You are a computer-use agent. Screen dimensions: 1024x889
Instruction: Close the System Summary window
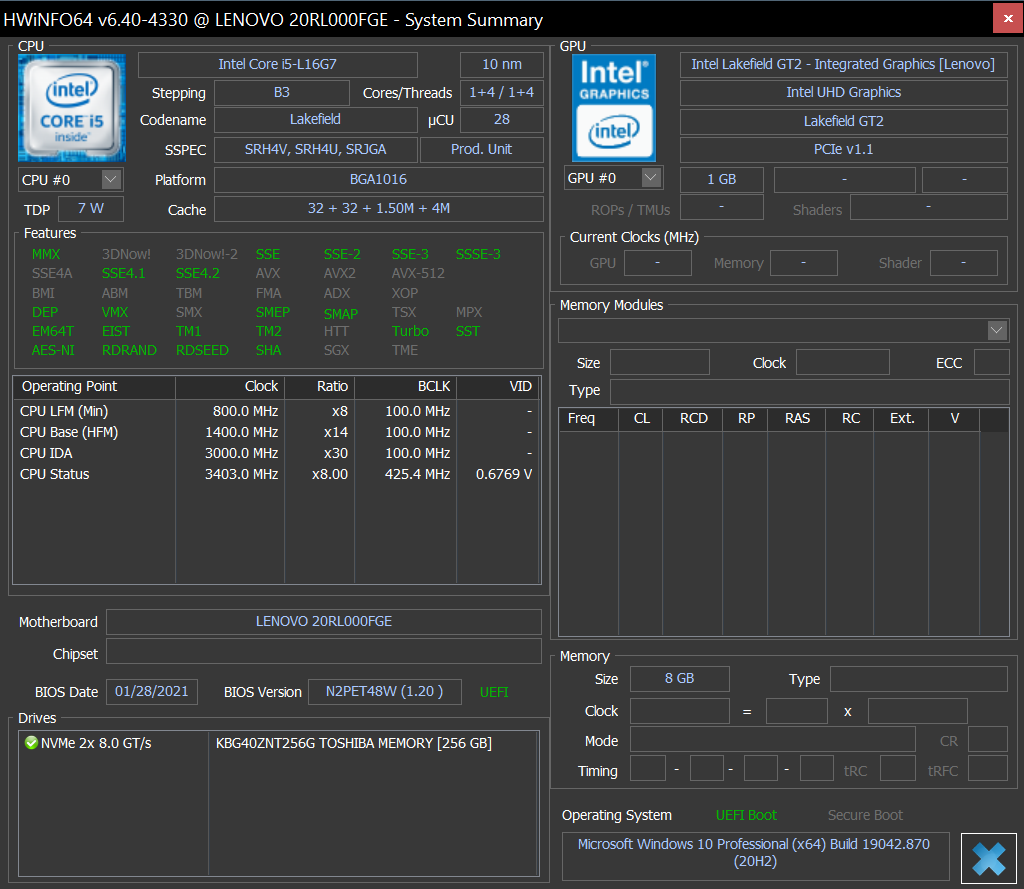click(1007, 19)
